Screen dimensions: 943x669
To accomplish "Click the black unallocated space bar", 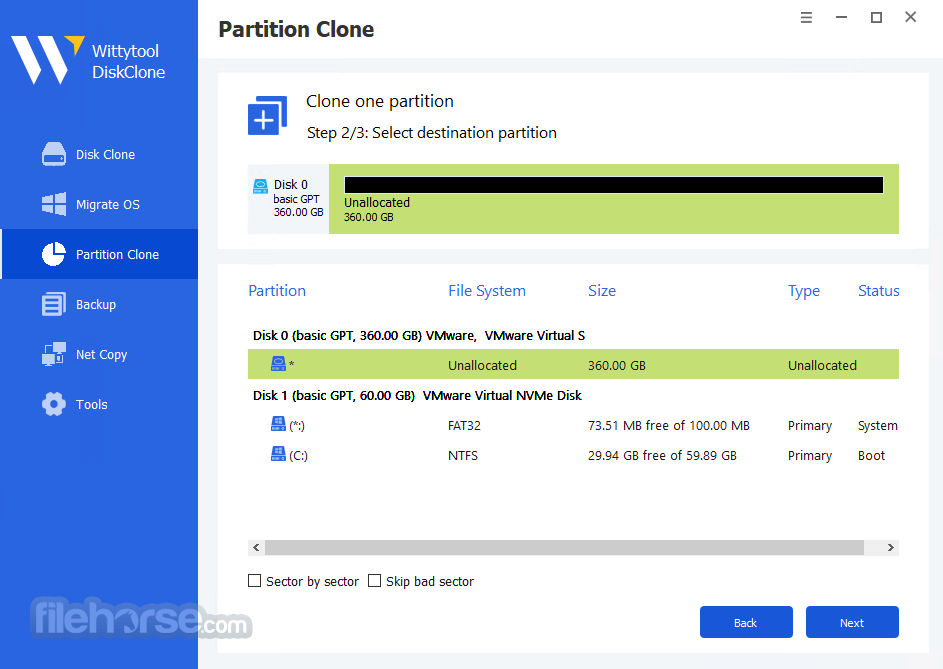I will coord(613,185).
